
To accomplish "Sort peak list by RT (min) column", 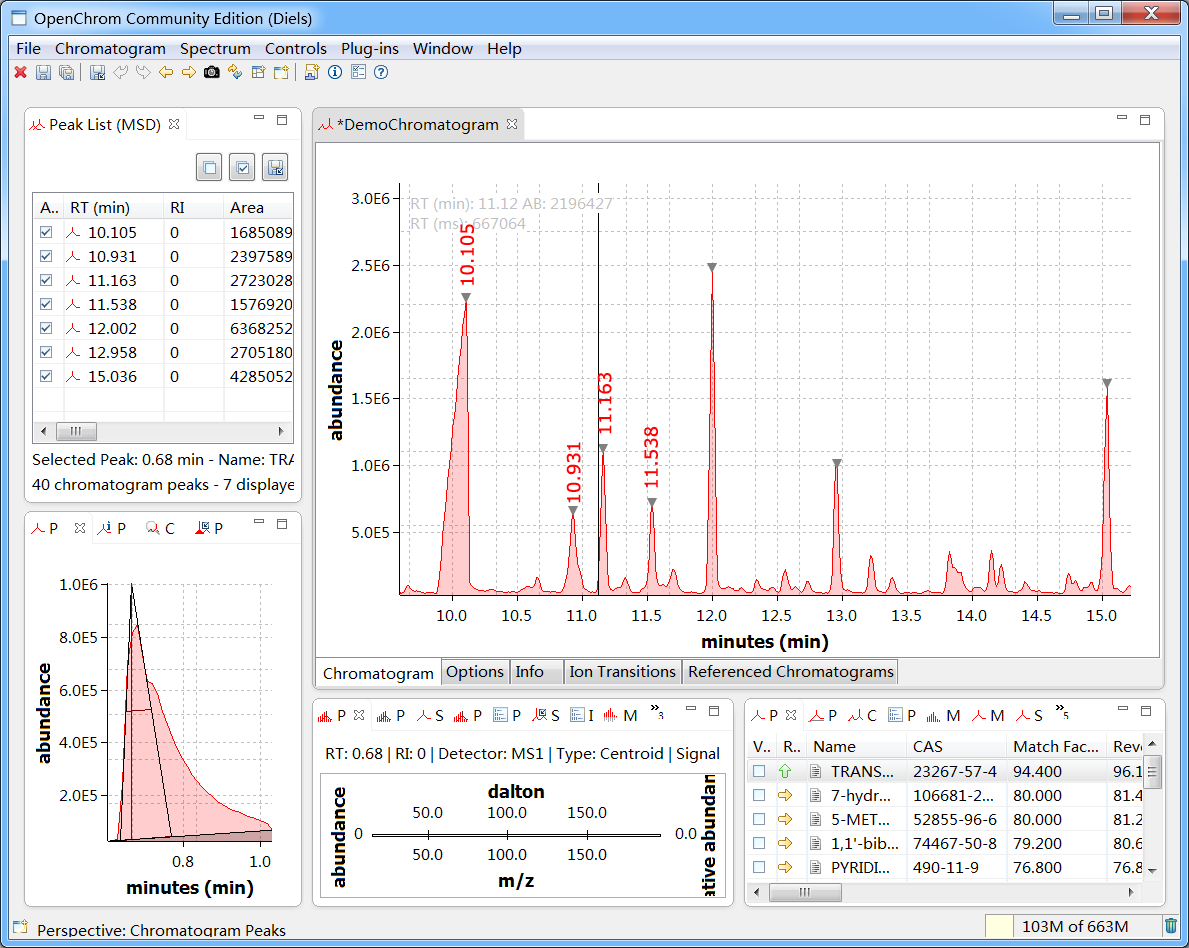I will (x=114, y=208).
